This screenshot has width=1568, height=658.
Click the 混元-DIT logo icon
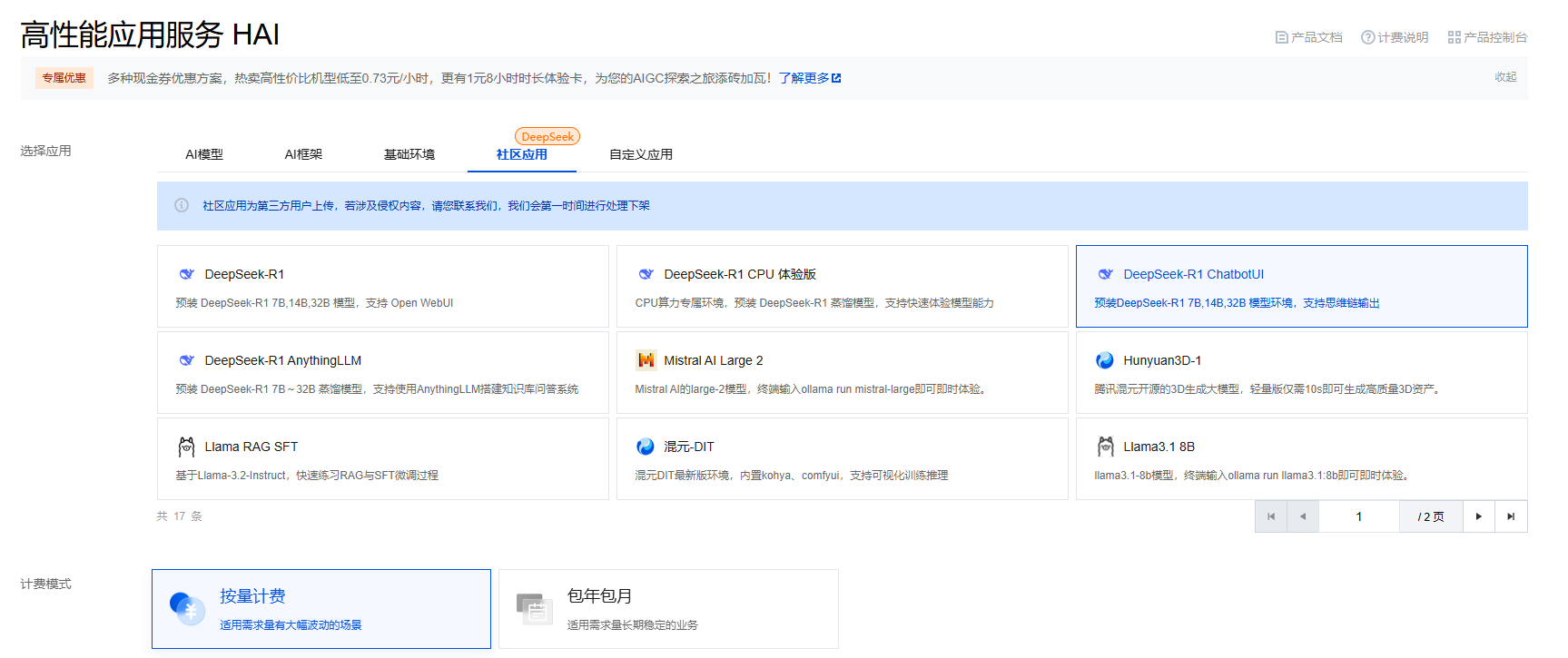coord(646,447)
